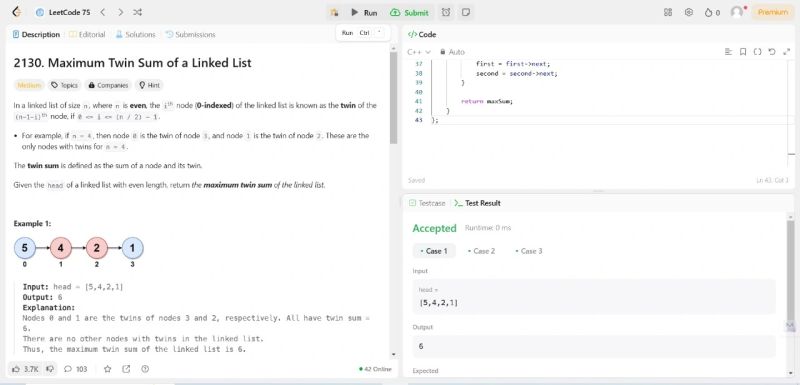Switch to the Test Result tab
This screenshot has height=385, width=800.
click(478, 203)
